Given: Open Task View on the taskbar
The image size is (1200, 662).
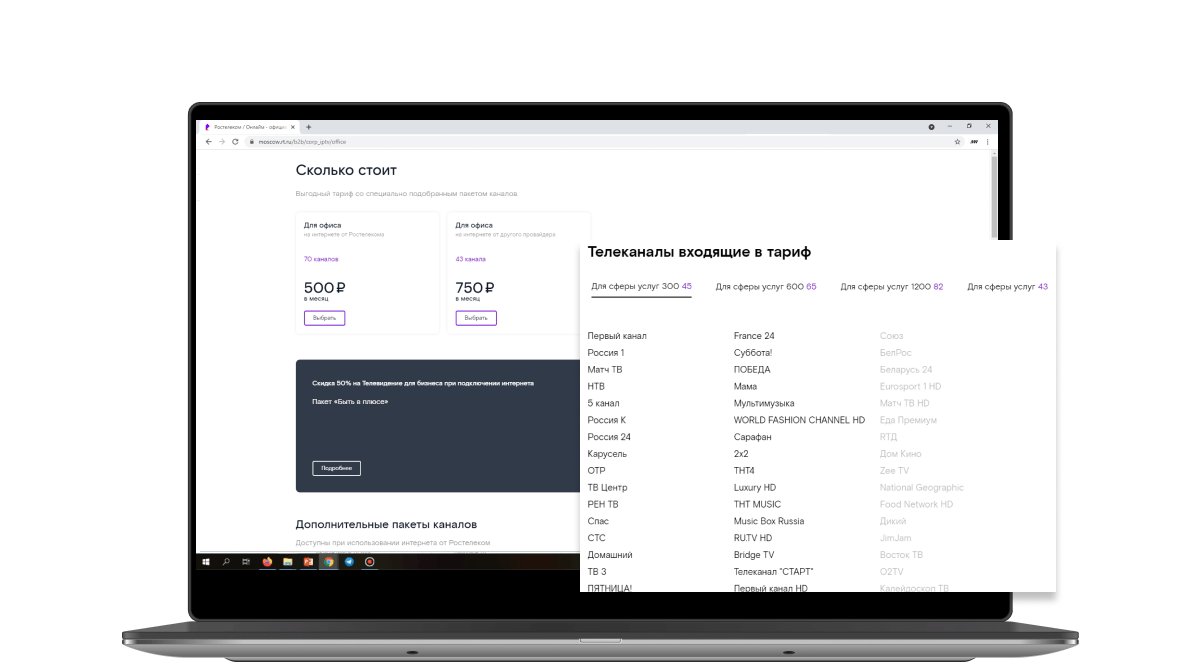Looking at the screenshot, I should pos(246,562).
